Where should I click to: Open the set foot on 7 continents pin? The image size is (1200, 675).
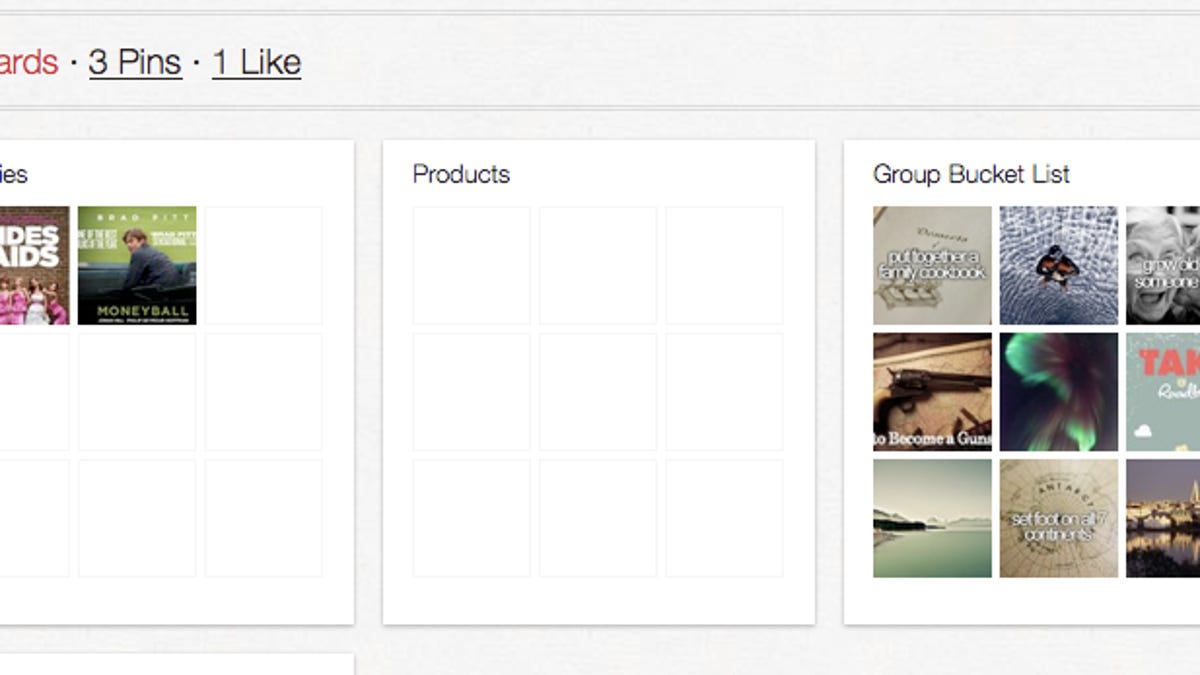(1059, 518)
